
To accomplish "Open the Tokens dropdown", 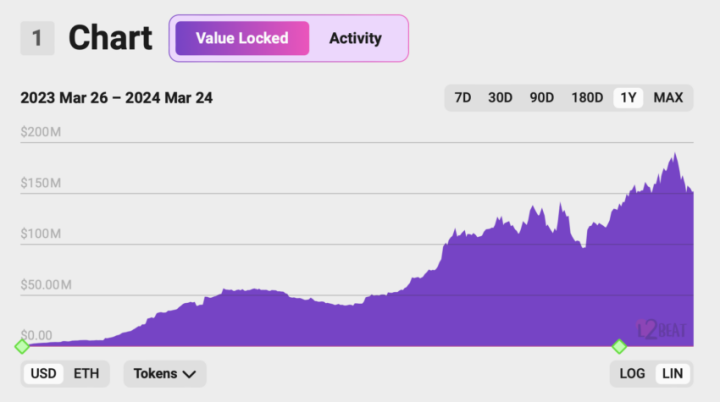I will tap(165, 374).
